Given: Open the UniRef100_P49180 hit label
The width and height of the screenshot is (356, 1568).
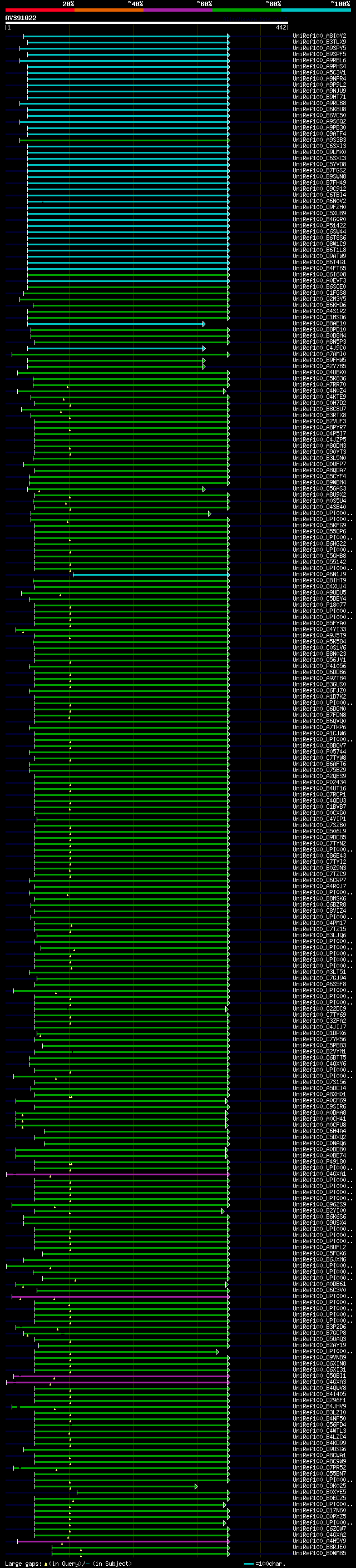Looking at the screenshot, I should point(319,1161).
